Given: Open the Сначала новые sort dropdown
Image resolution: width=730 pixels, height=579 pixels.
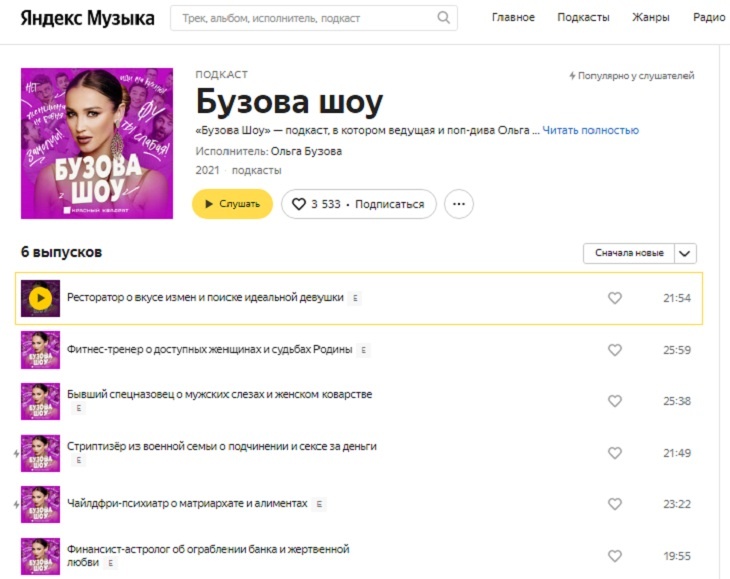Looking at the screenshot, I should (629, 253).
